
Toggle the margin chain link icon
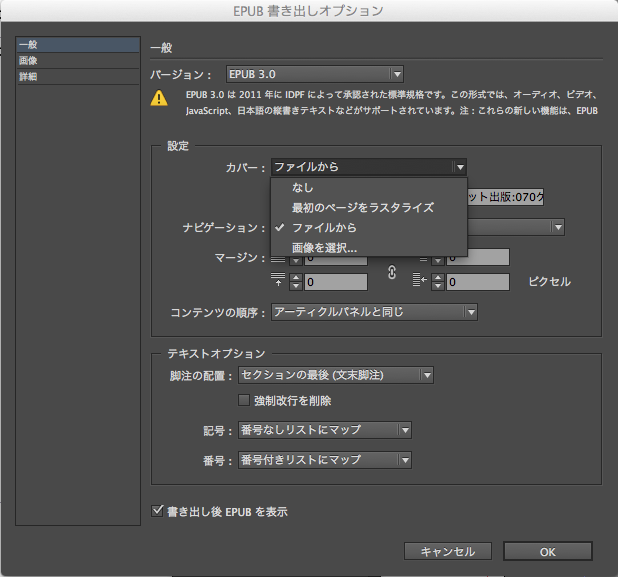coord(392,272)
